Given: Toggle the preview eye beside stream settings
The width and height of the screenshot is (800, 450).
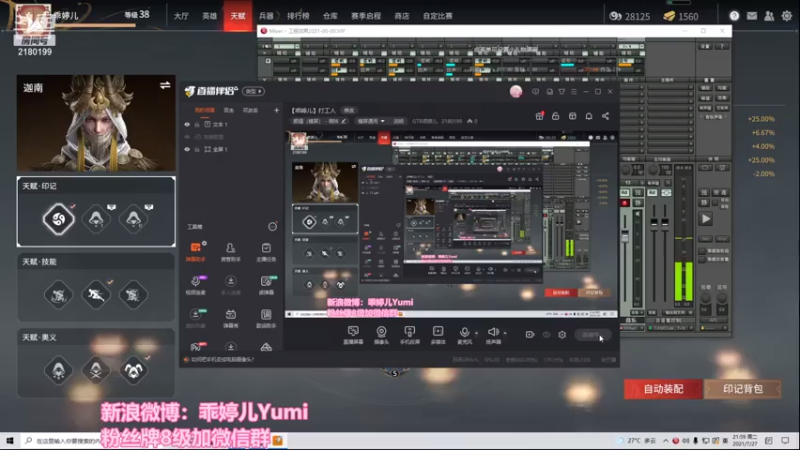Looking at the screenshot, I should pyautogui.click(x=546, y=335).
